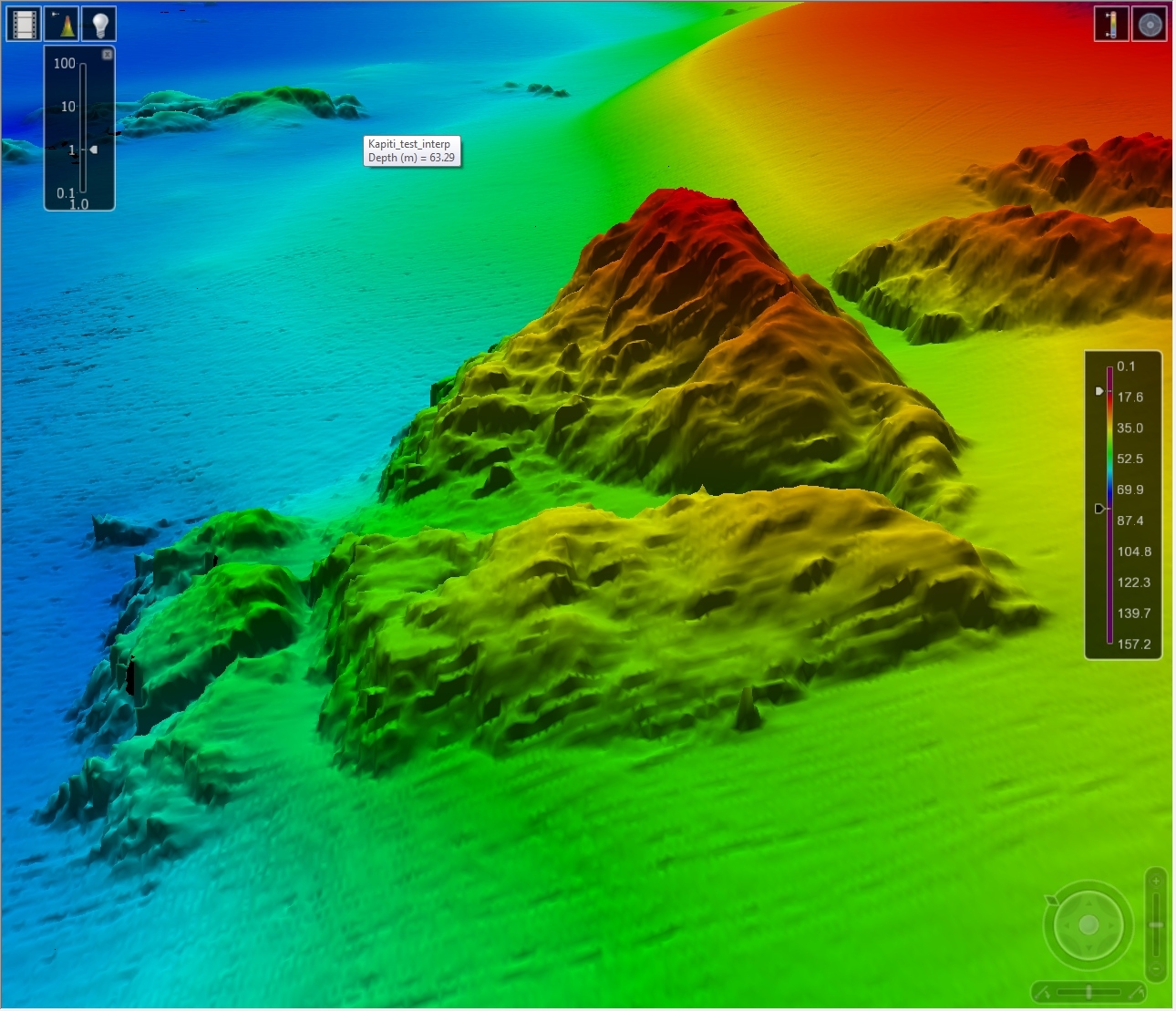Screen dimensions: 1176x1011
Task: Click the exaggeration slider handle at 1
Action: 92,150
